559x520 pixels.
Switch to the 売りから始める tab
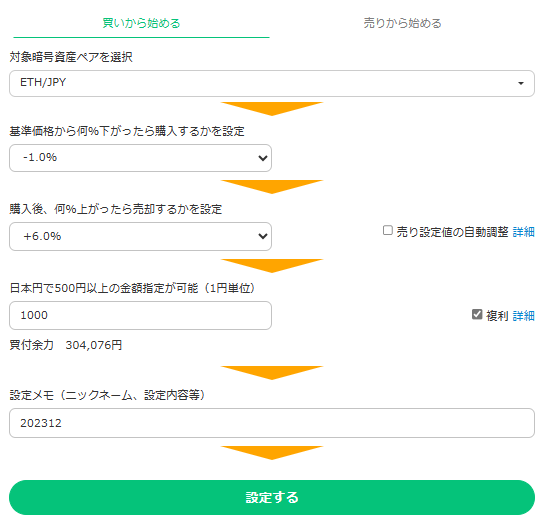click(402, 23)
